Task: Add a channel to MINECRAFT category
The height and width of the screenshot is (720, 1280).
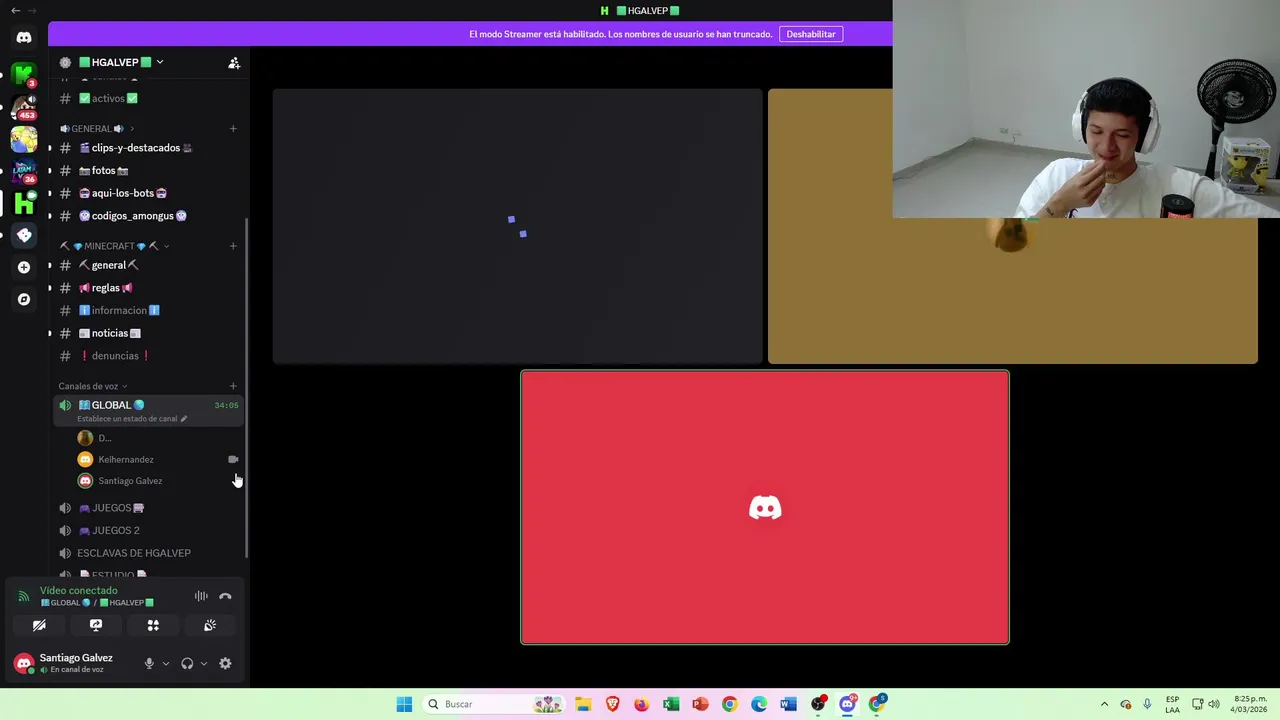Action: click(x=233, y=246)
